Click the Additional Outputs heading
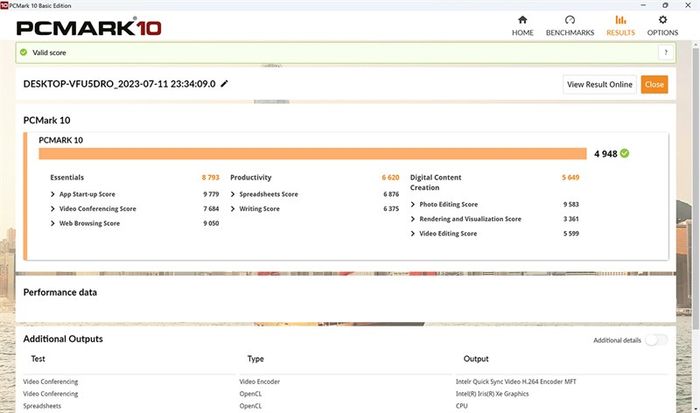Viewport: 700px width, 413px height. [x=63, y=339]
